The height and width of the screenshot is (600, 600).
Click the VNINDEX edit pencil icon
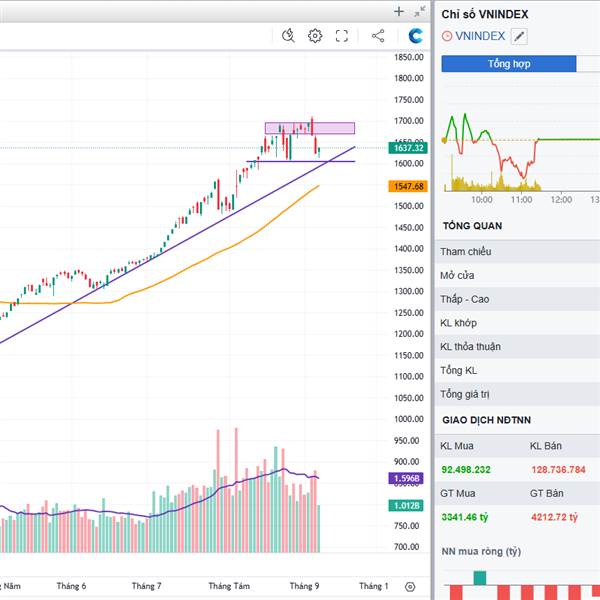(519, 36)
